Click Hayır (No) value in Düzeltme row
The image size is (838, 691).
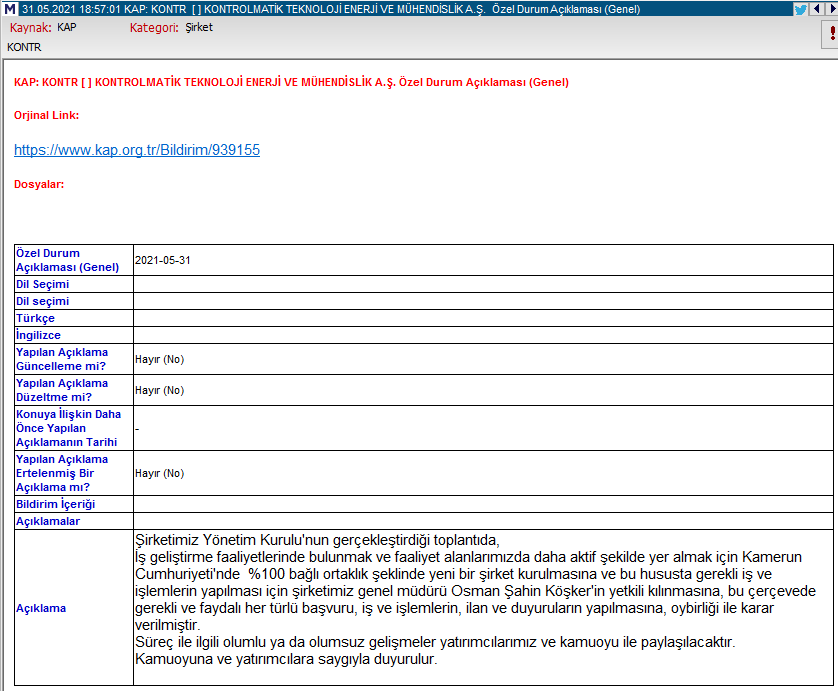[x=159, y=390]
